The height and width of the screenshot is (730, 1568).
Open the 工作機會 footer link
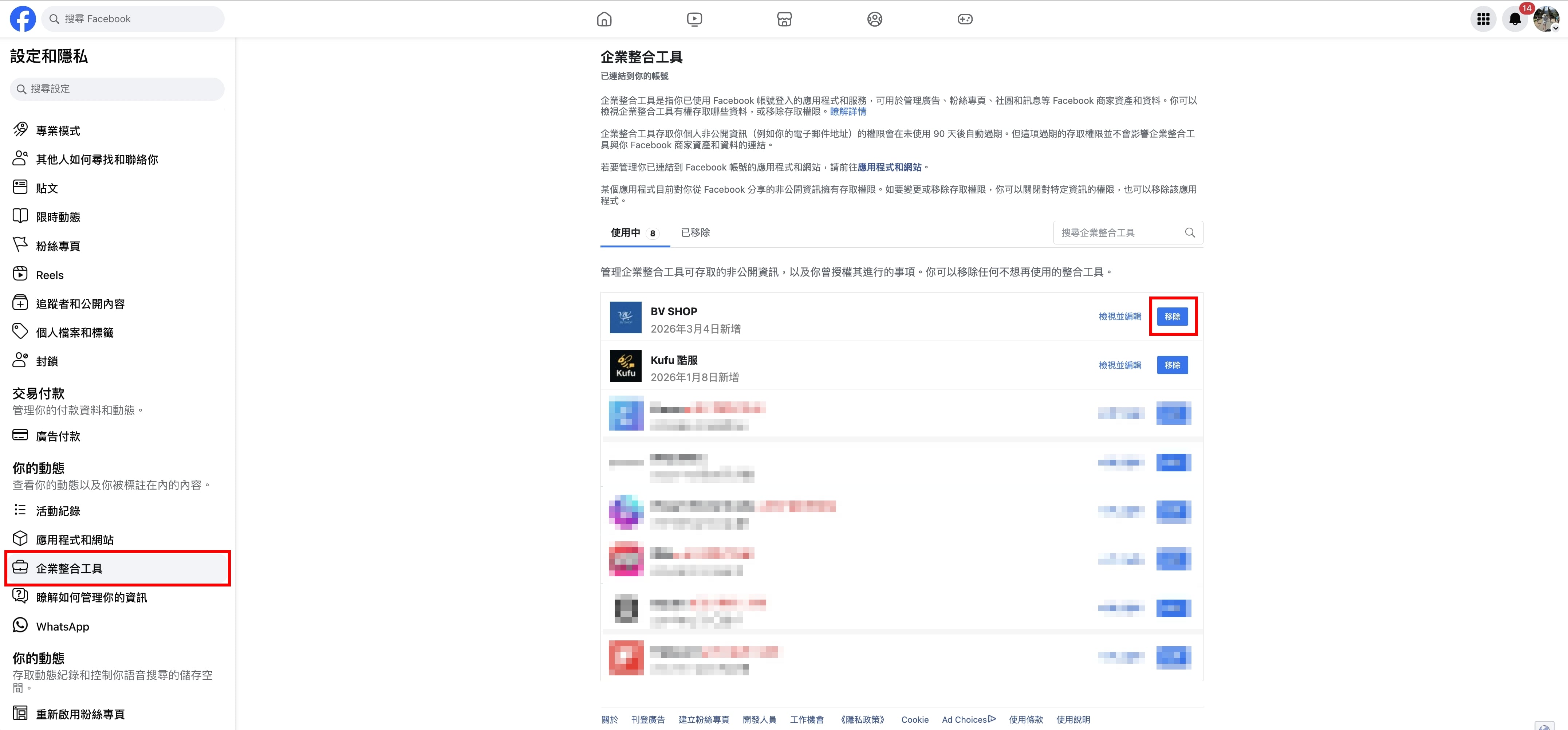pyautogui.click(x=807, y=720)
